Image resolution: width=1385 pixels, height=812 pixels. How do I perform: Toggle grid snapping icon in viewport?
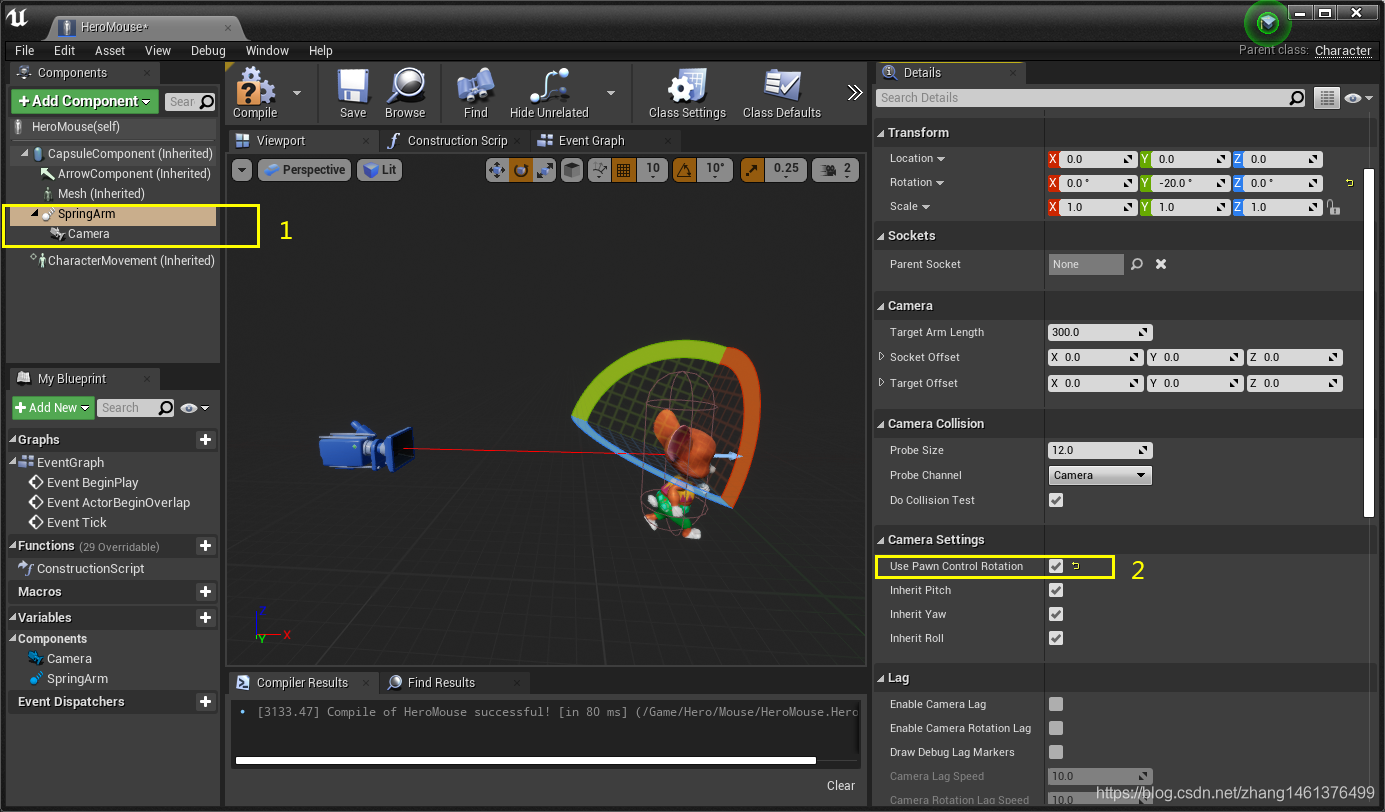(x=624, y=170)
